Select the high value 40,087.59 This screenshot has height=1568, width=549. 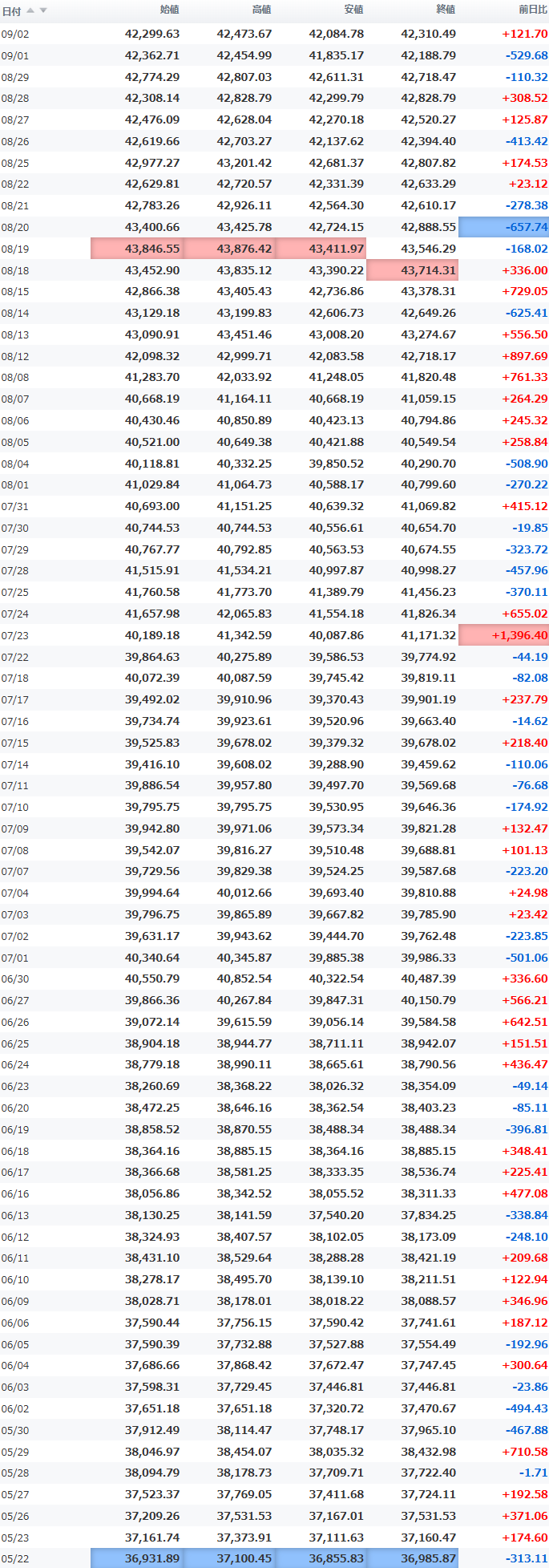[244, 678]
